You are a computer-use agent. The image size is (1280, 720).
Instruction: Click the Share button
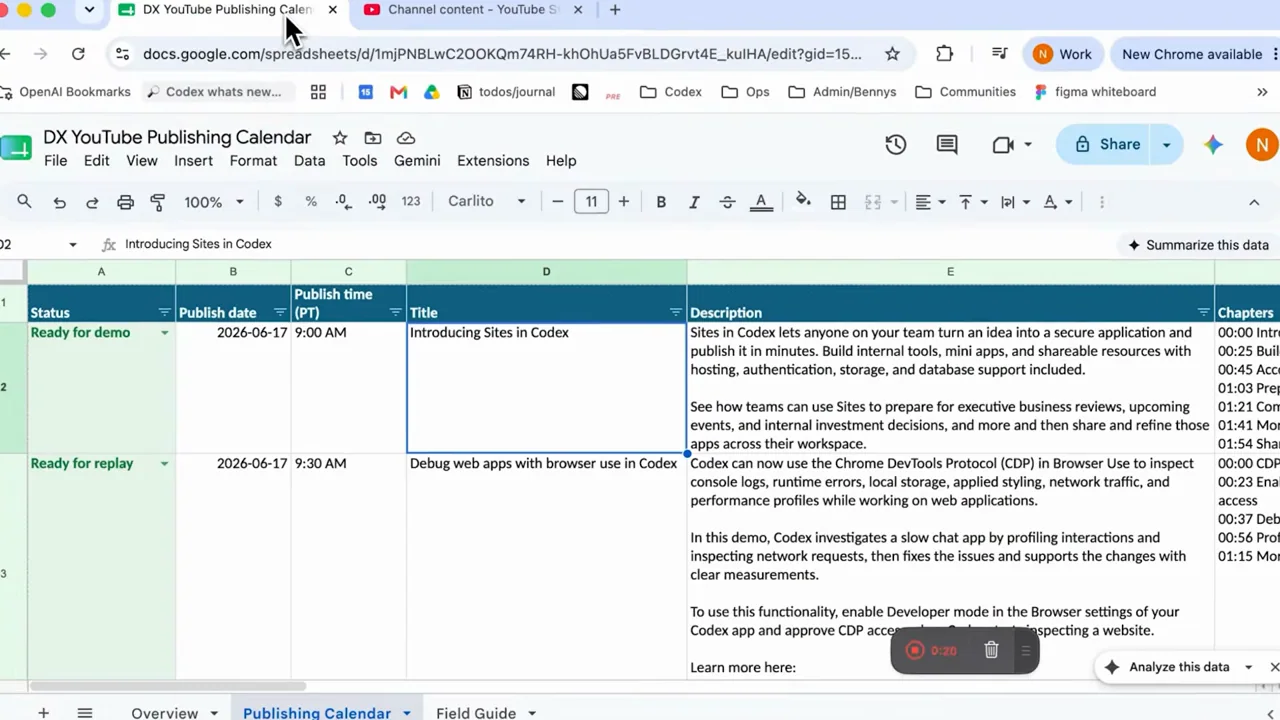tap(1106, 145)
